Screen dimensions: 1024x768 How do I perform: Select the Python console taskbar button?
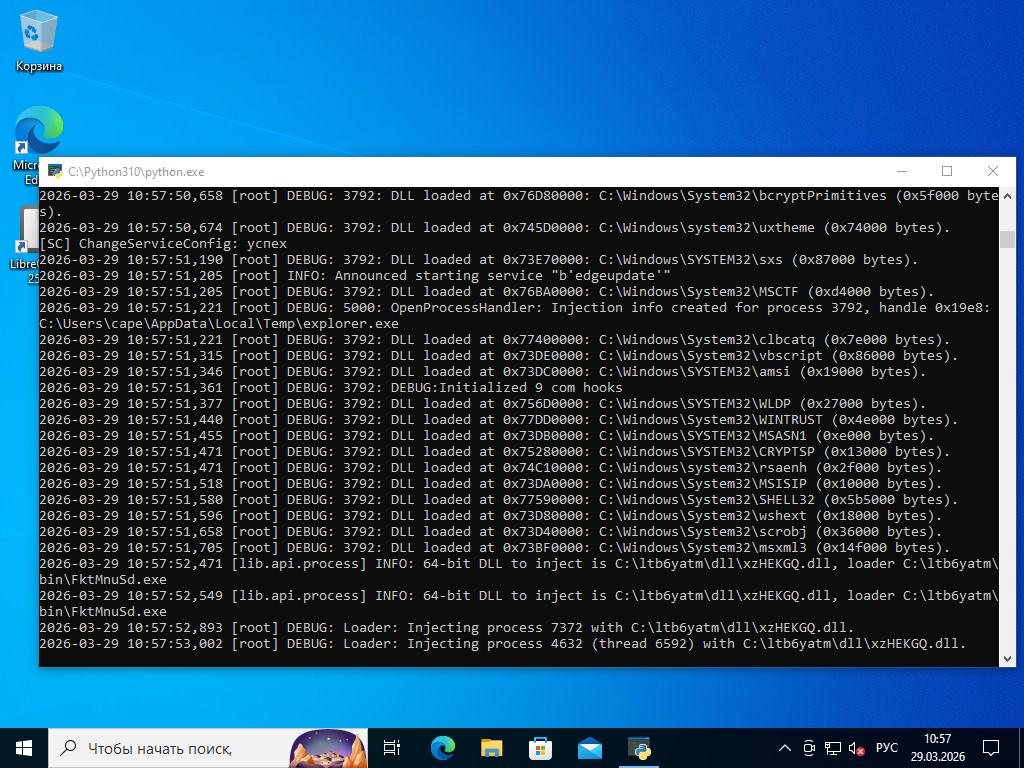(639, 748)
